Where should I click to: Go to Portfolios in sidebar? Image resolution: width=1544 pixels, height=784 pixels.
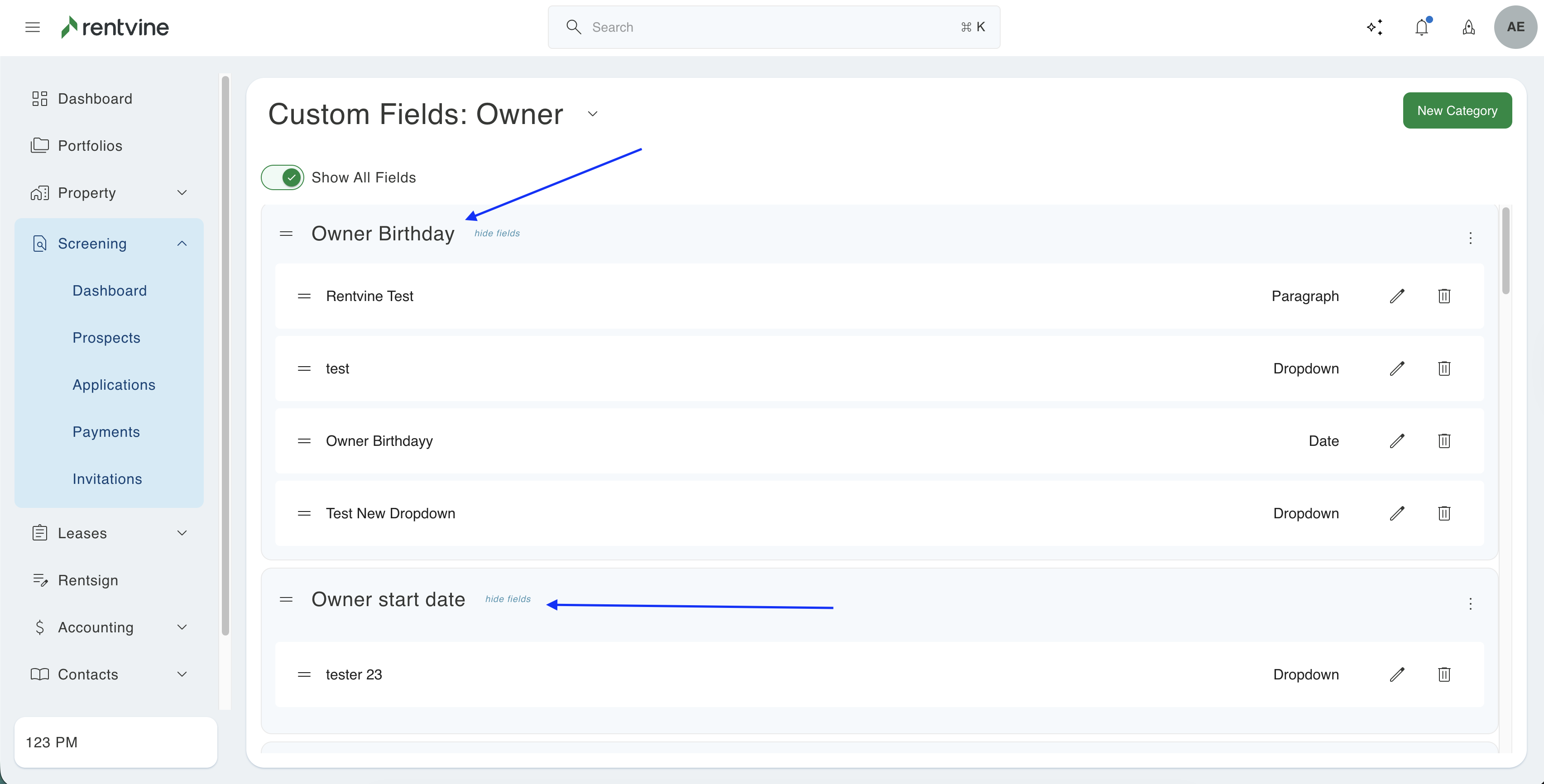click(x=90, y=146)
